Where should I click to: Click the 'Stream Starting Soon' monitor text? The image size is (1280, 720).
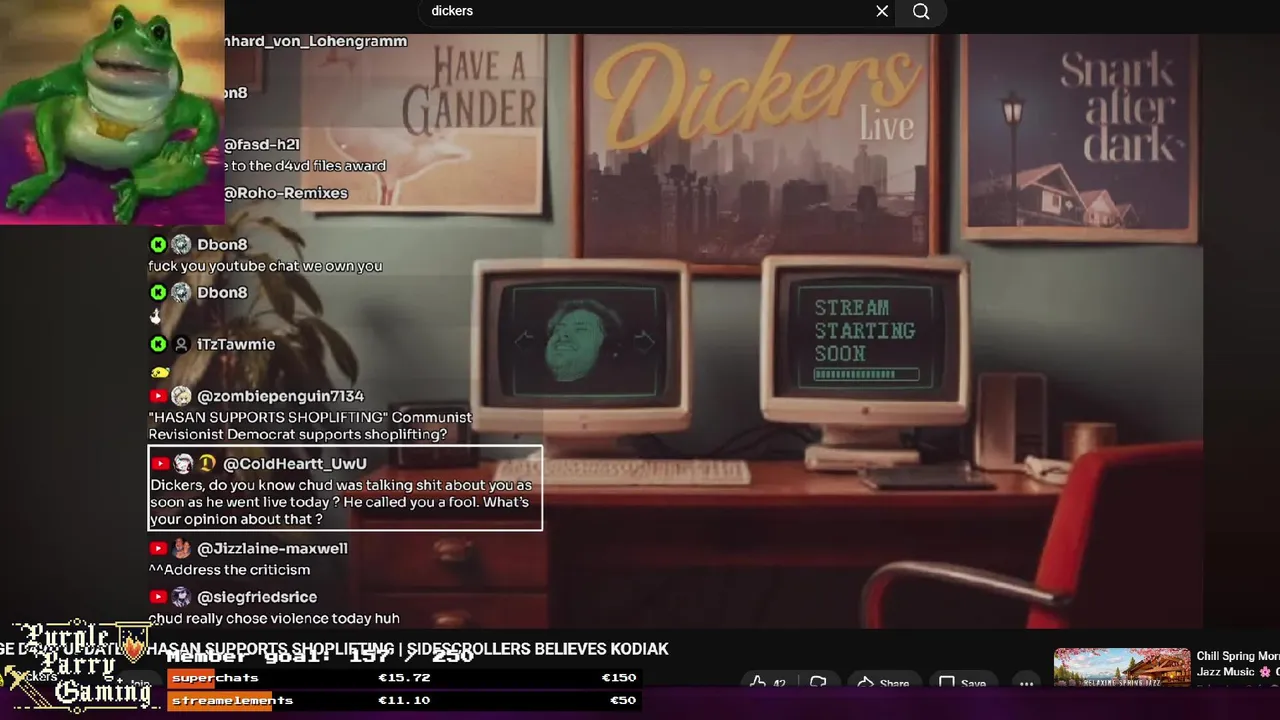point(864,330)
